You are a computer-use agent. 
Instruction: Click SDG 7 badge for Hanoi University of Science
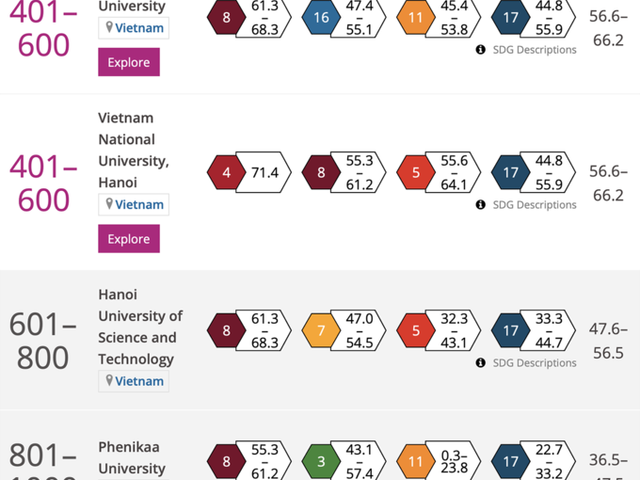tap(321, 329)
